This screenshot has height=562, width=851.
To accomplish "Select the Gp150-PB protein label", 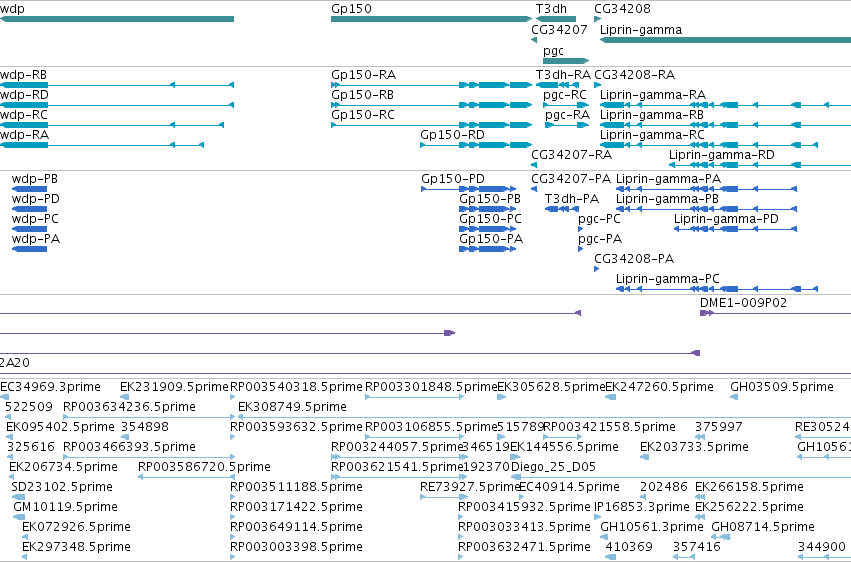I will click(x=490, y=199).
